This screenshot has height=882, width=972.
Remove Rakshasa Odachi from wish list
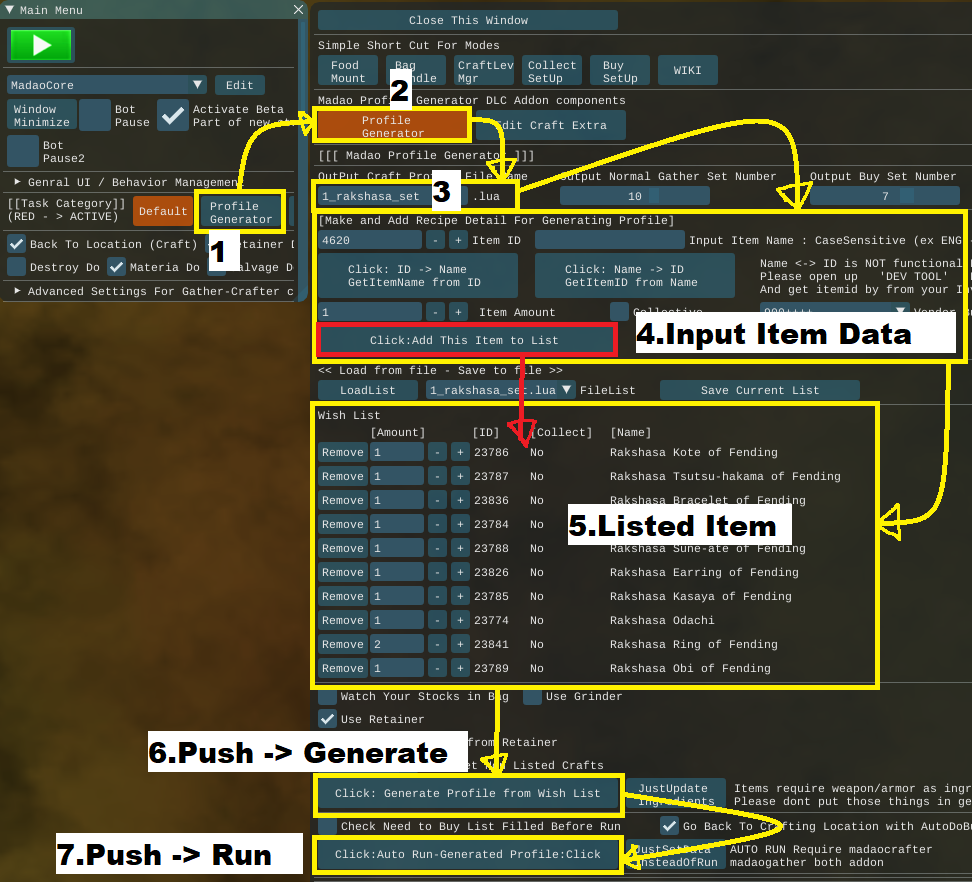click(x=342, y=620)
